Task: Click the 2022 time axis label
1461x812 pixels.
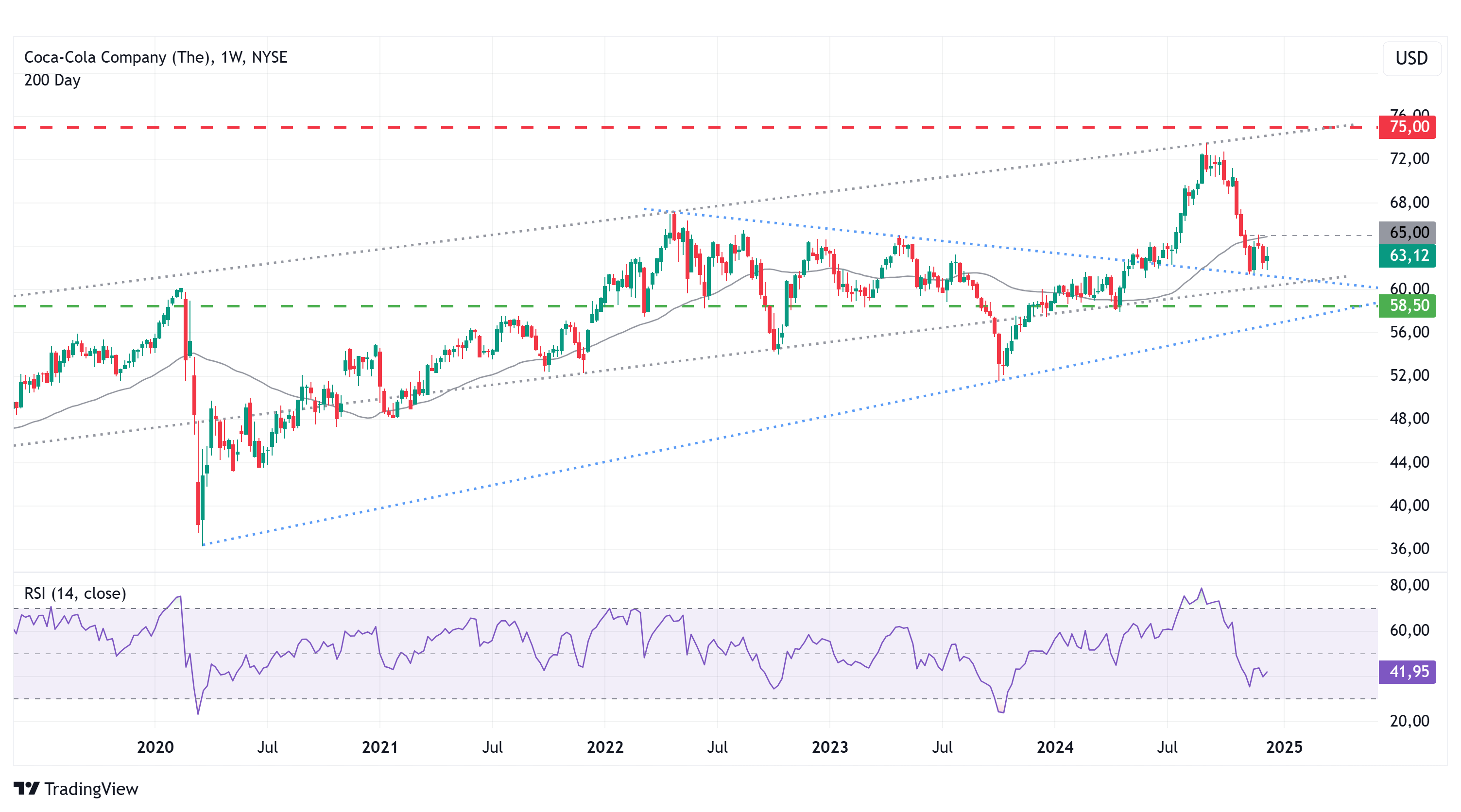Action: (605, 747)
